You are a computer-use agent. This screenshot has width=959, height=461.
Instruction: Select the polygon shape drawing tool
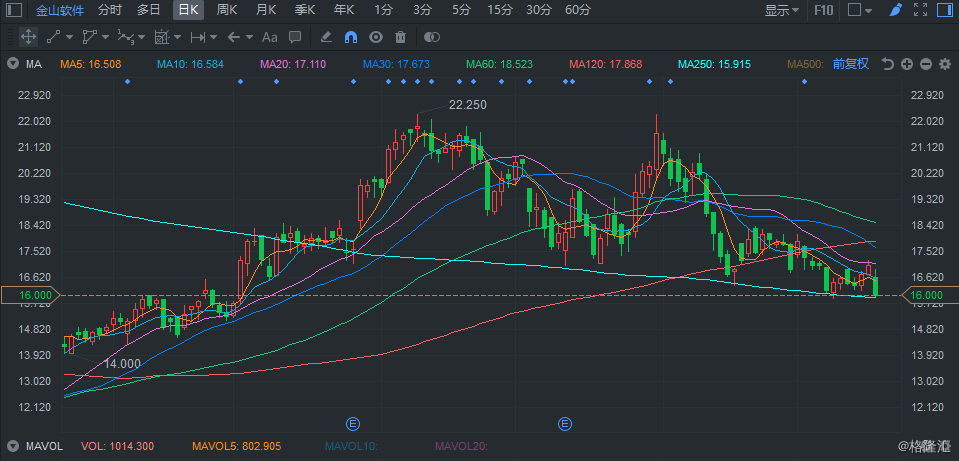[x=90, y=37]
